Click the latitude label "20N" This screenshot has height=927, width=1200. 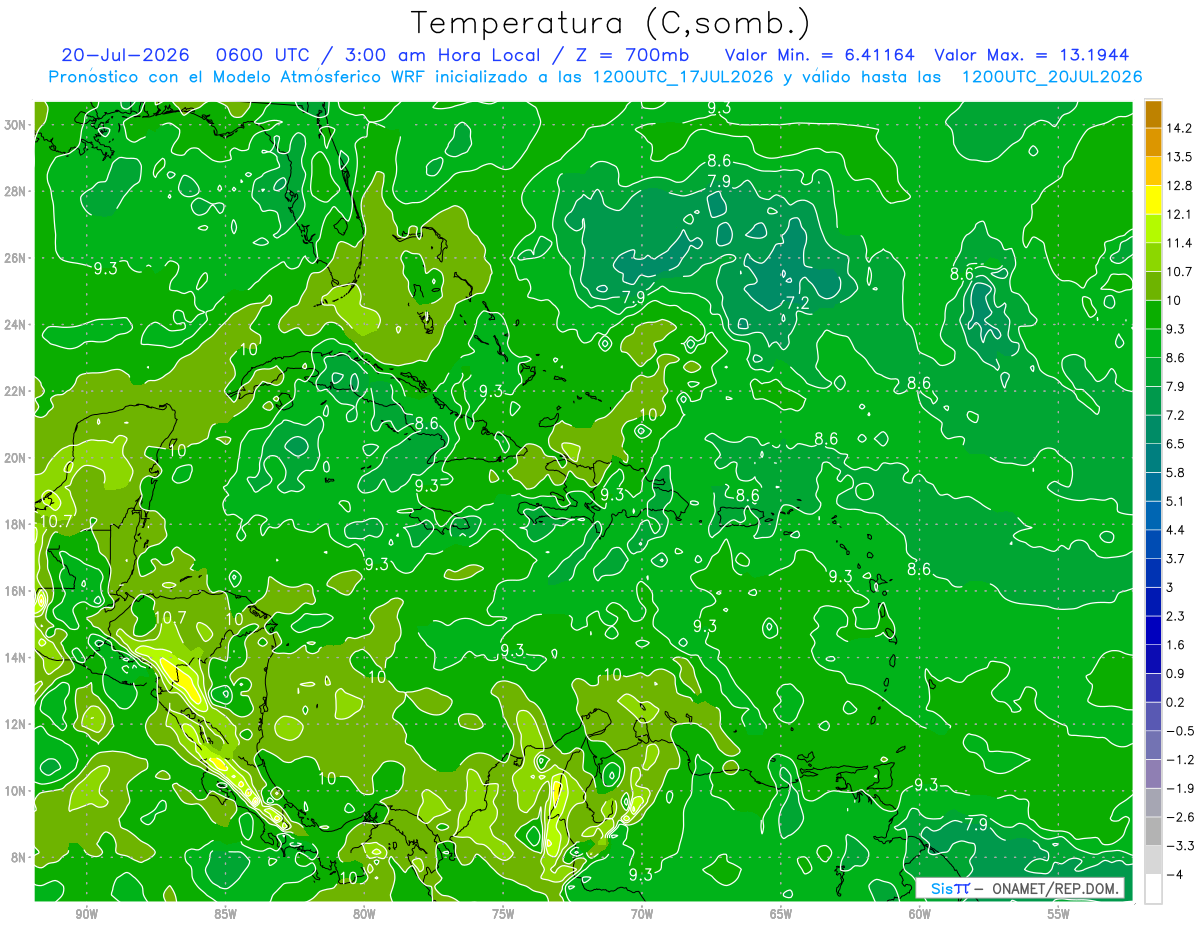(x=16, y=458)
